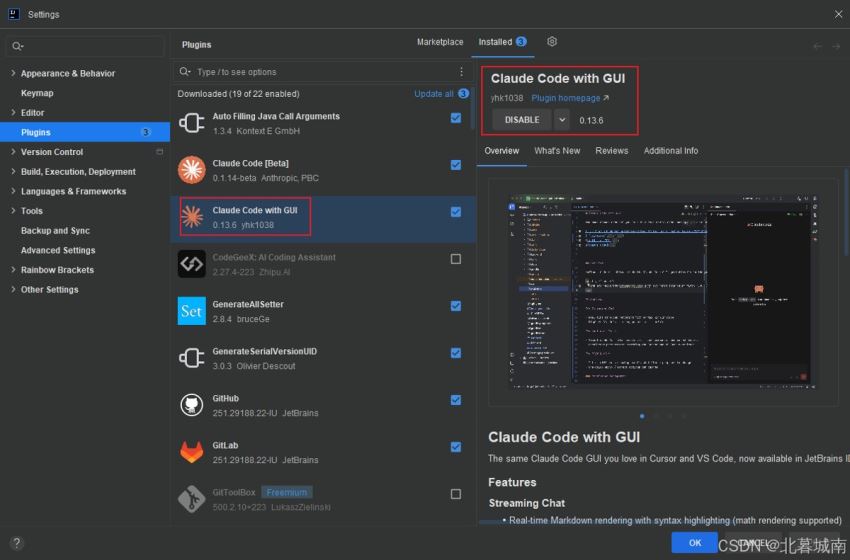This screenshot has width=850, height=560.
Task: Click the OK button
Action: click(694, 543)
